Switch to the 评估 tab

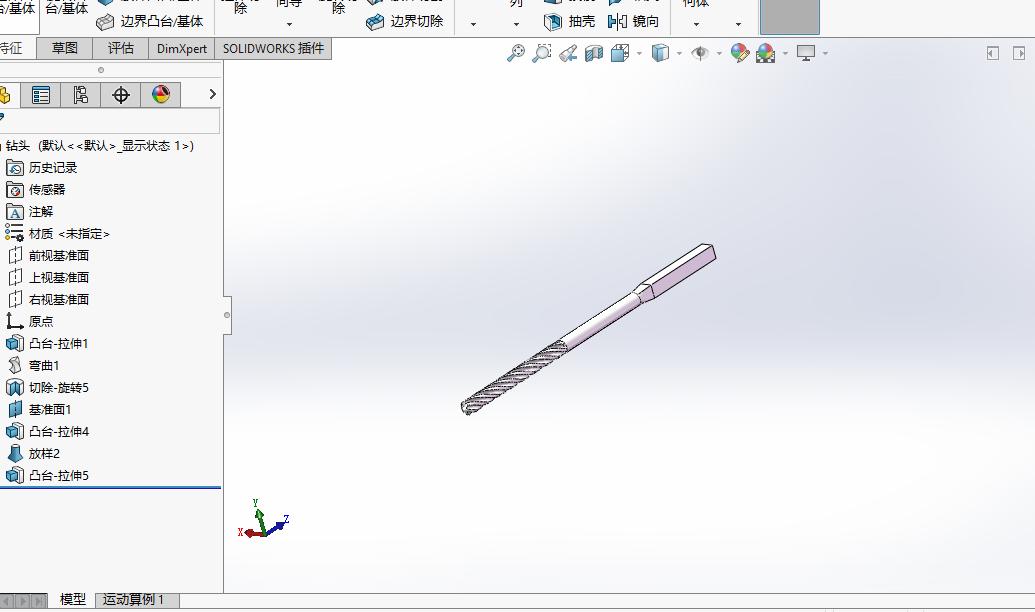point(121,48)
